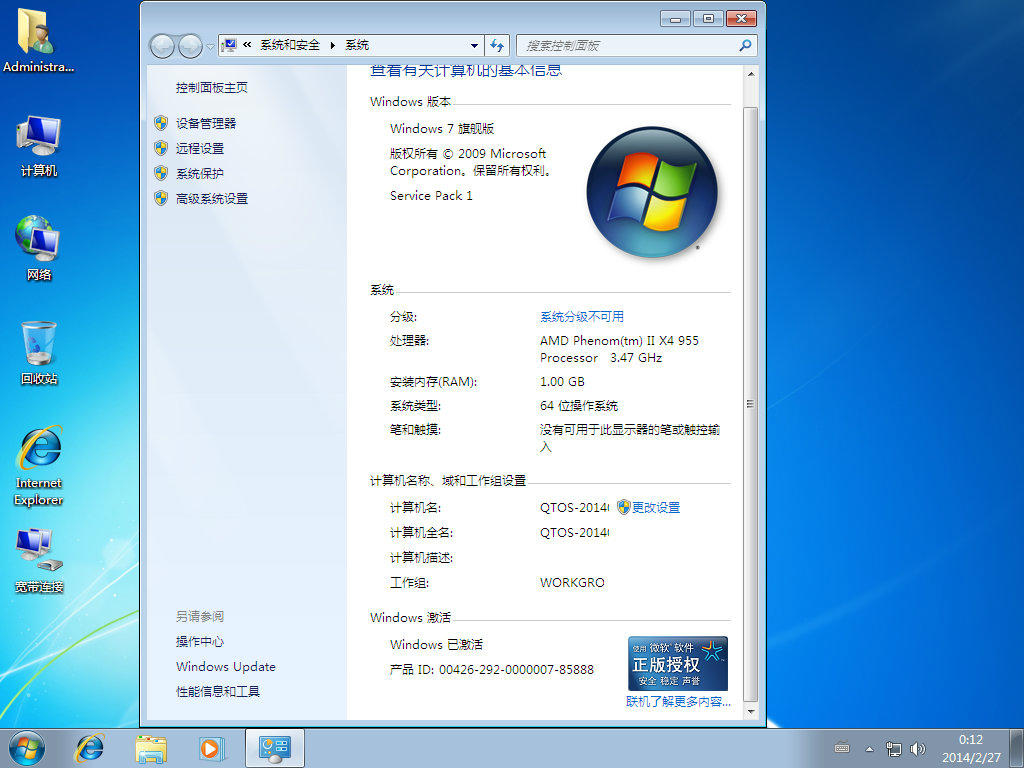
Task: Click the WORKGRO workgroup value
Action: click(573, 583)
